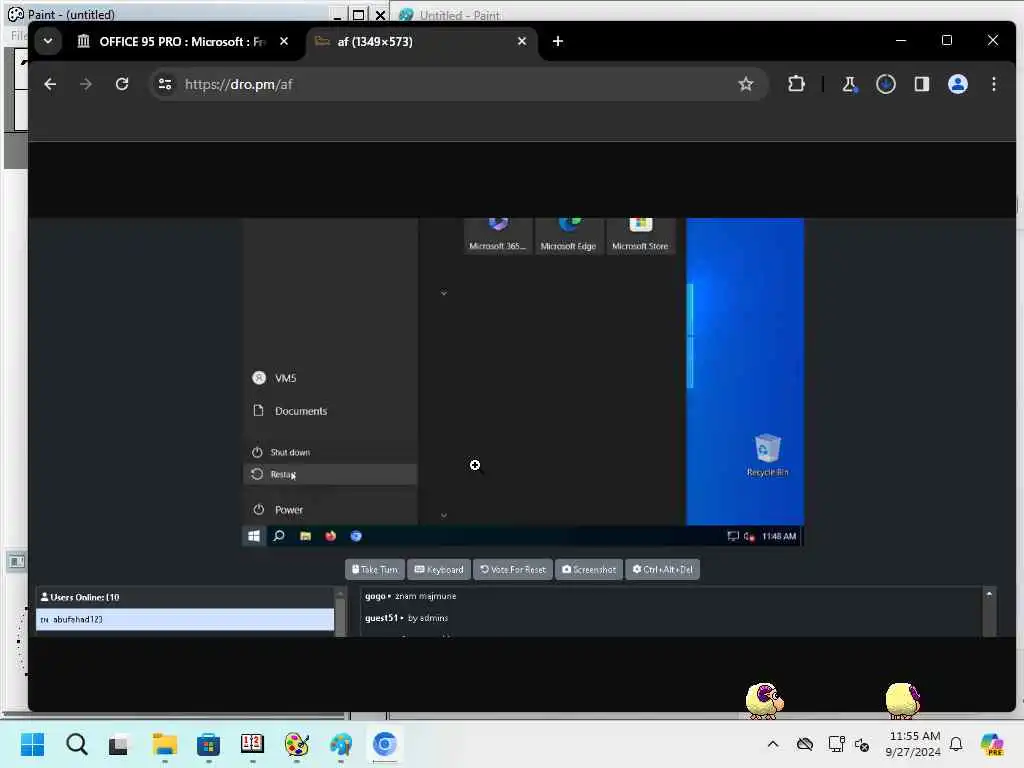Click gogo's chat message
The width and height of the screenshot is (1024, 768).
tap(411, 596)
